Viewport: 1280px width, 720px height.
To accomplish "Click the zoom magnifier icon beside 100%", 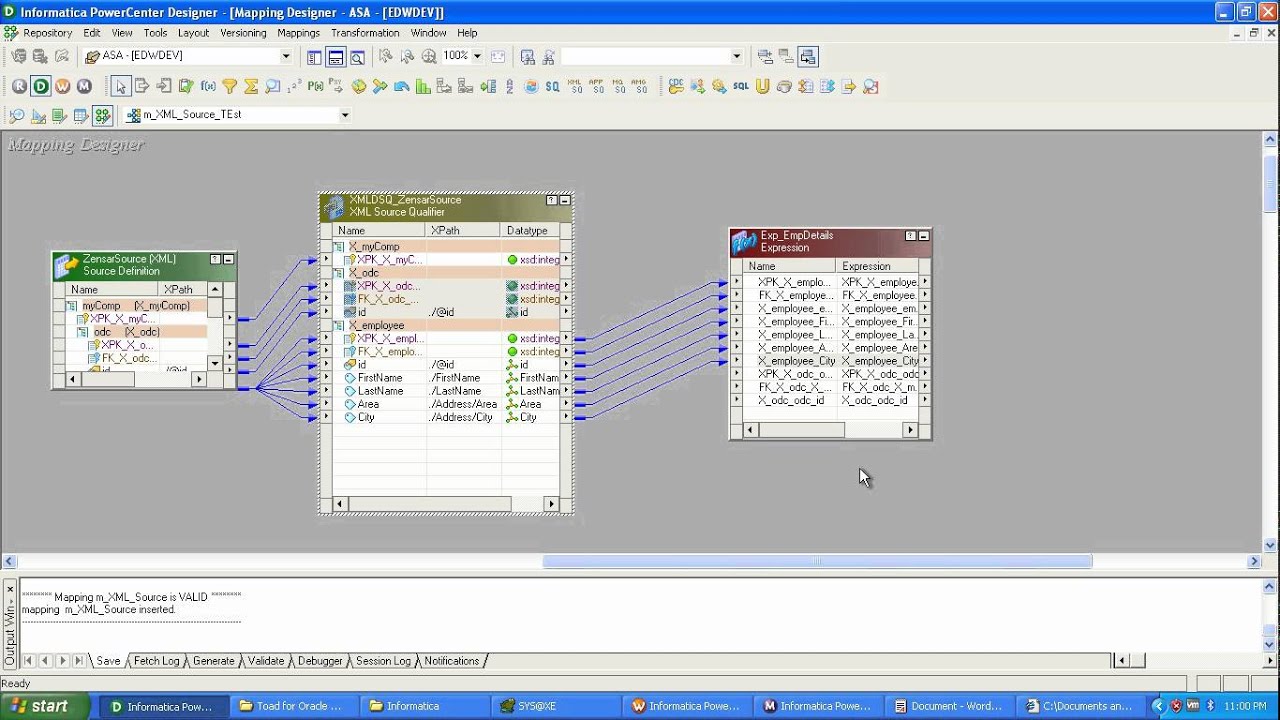I will click(x=429, y=57).
